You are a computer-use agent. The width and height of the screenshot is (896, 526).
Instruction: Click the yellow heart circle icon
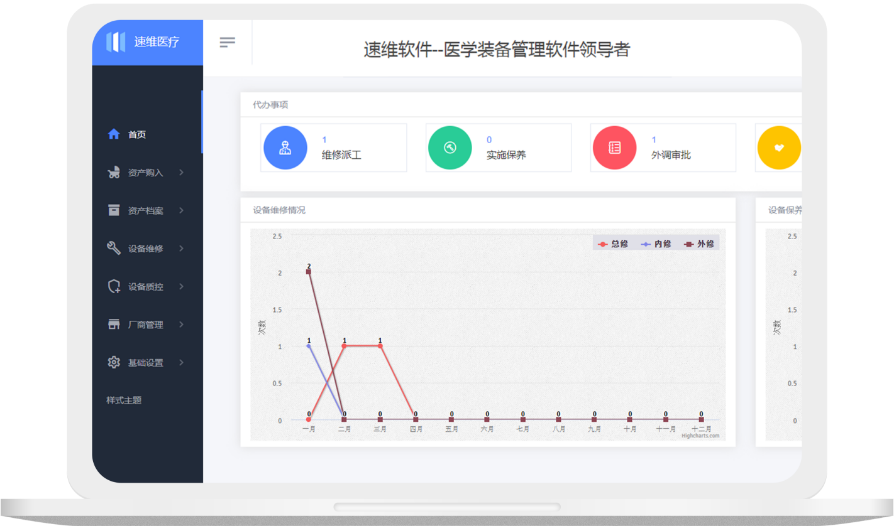pos(779,148)
